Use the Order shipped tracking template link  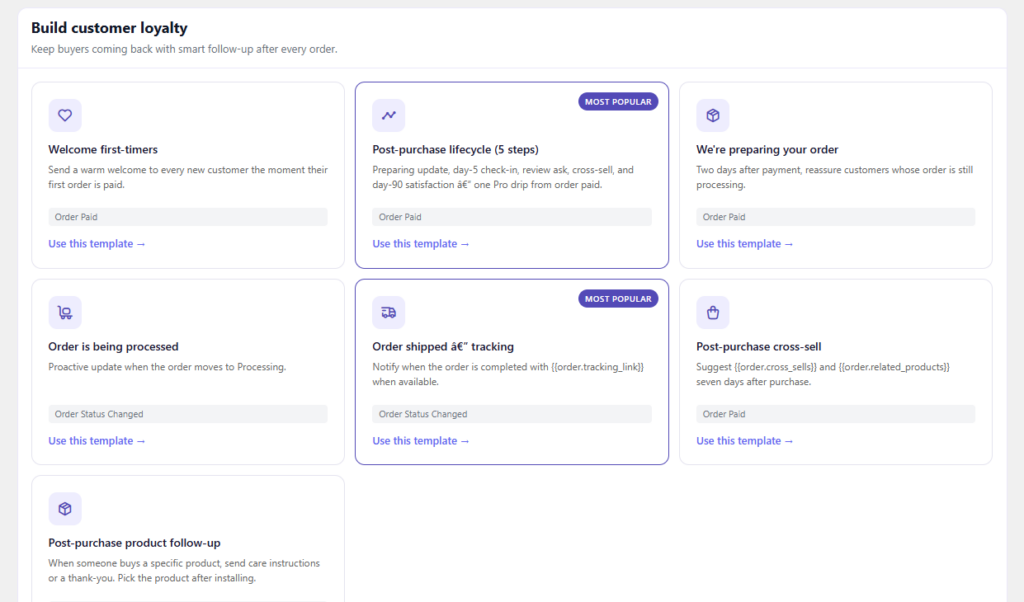[421, 441]
